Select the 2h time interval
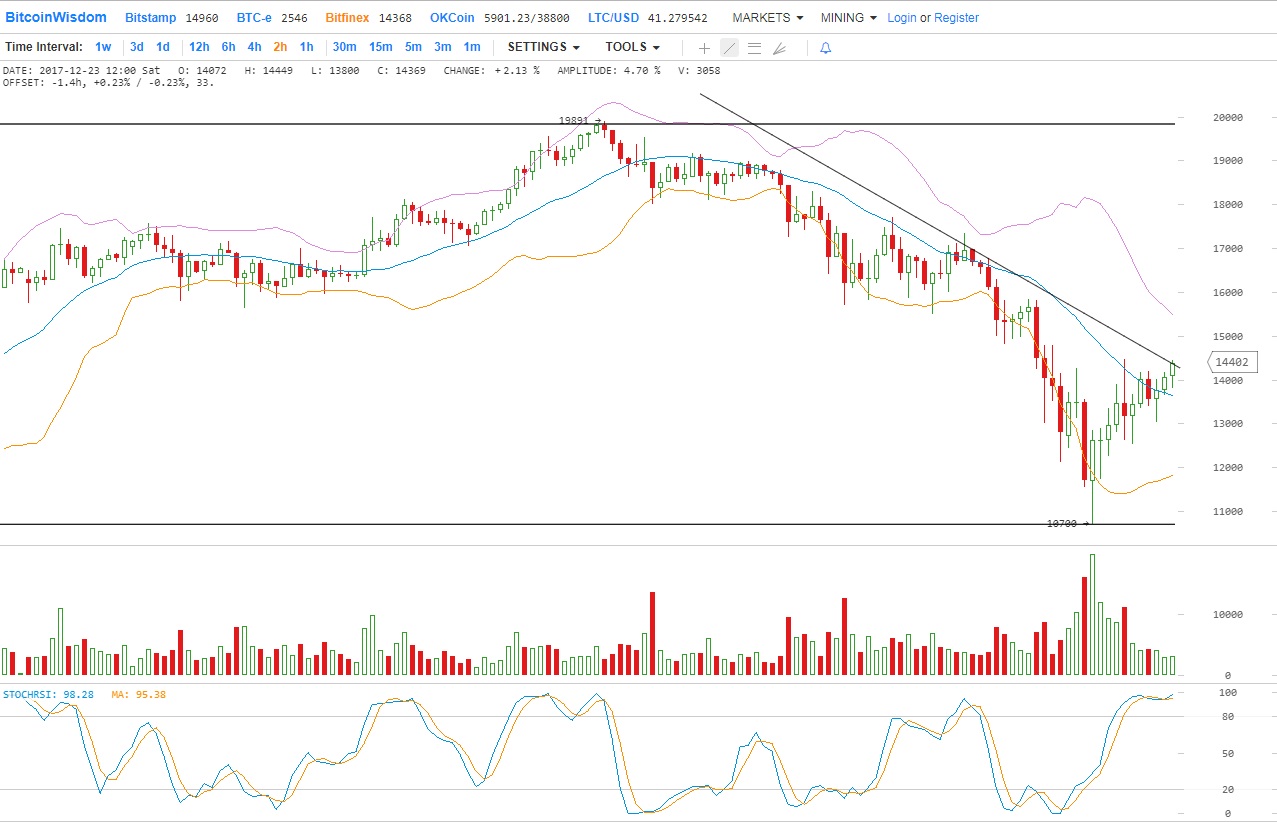 (x=280, y=47)
